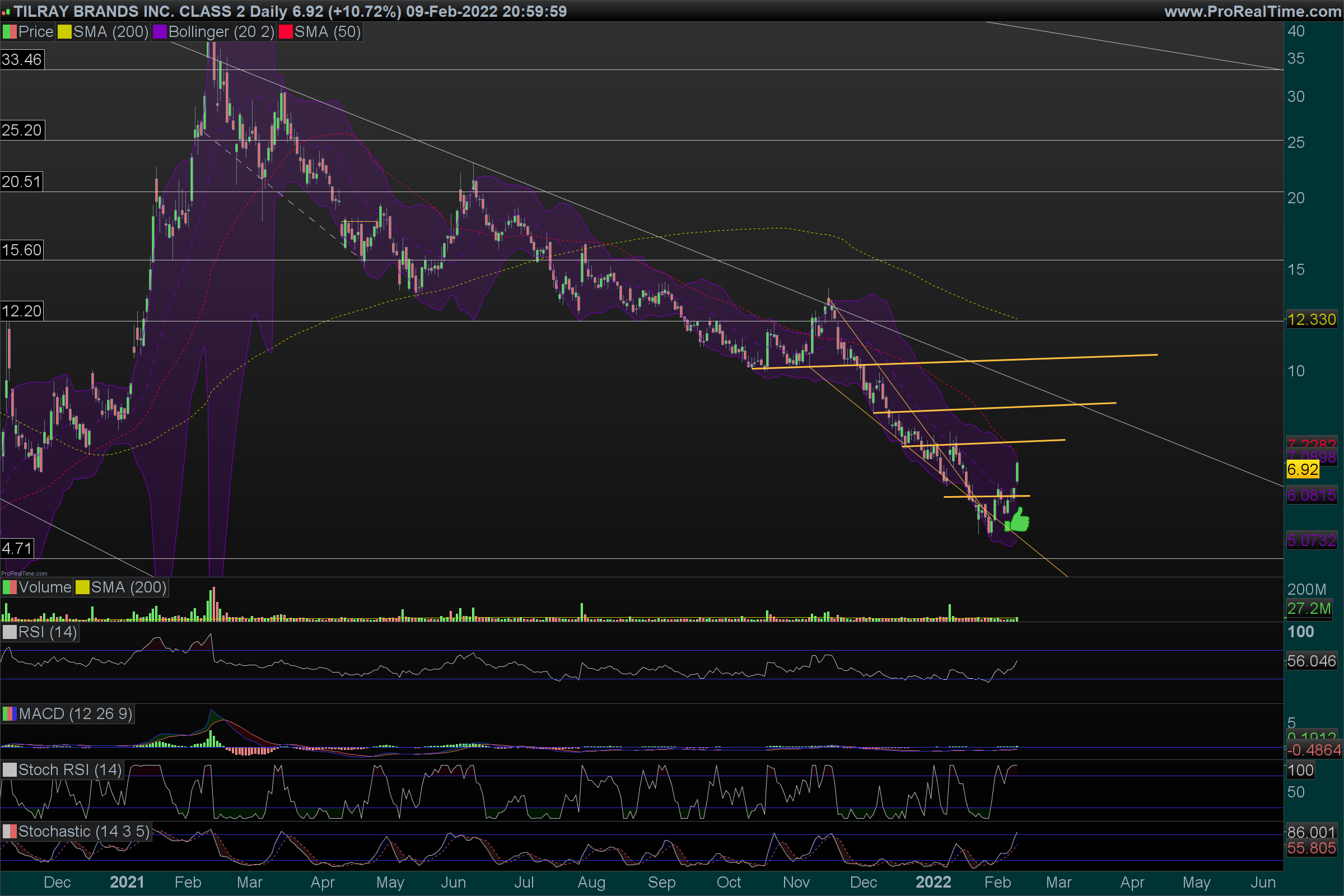This screenshot has width=1344, height=896.
Task: Click the 12.330 SMA value on price axis
Action: tap(1311, 319)
